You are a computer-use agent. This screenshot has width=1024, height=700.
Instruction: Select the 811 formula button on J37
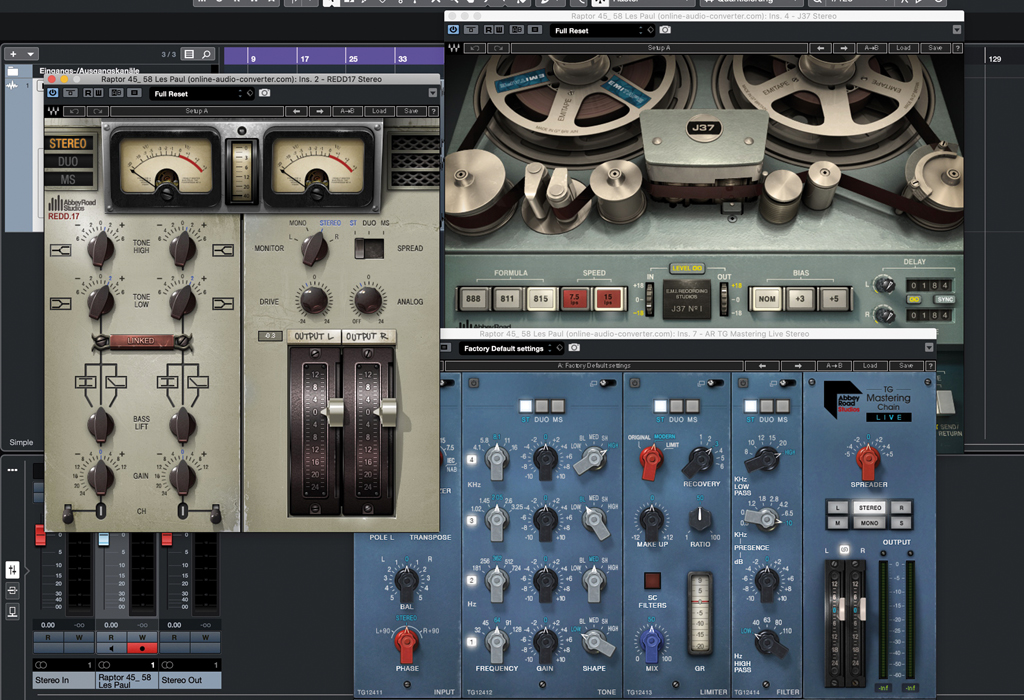click(507, 298)
